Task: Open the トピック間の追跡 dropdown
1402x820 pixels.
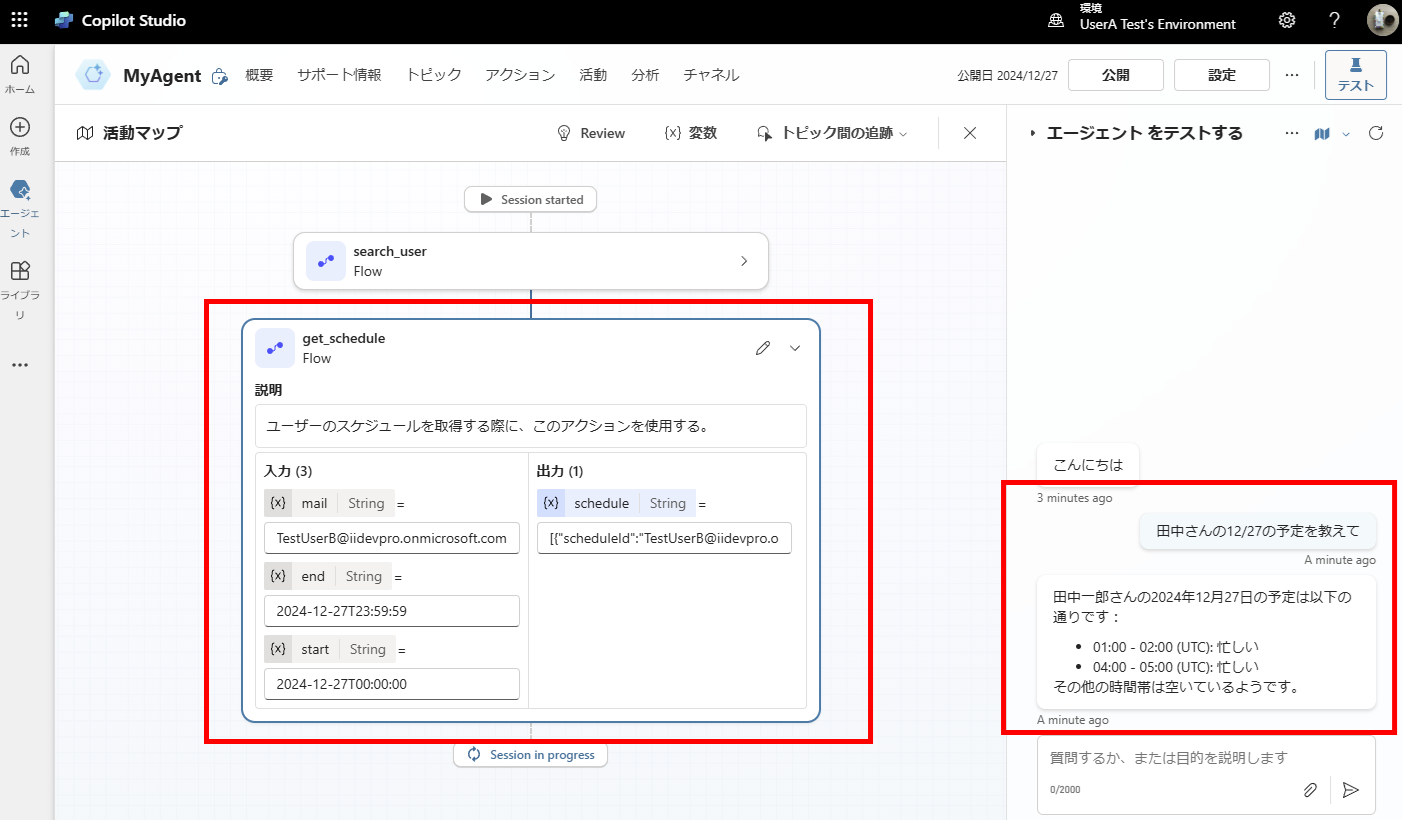Action: pyautogui.click(x=832, y=133)
